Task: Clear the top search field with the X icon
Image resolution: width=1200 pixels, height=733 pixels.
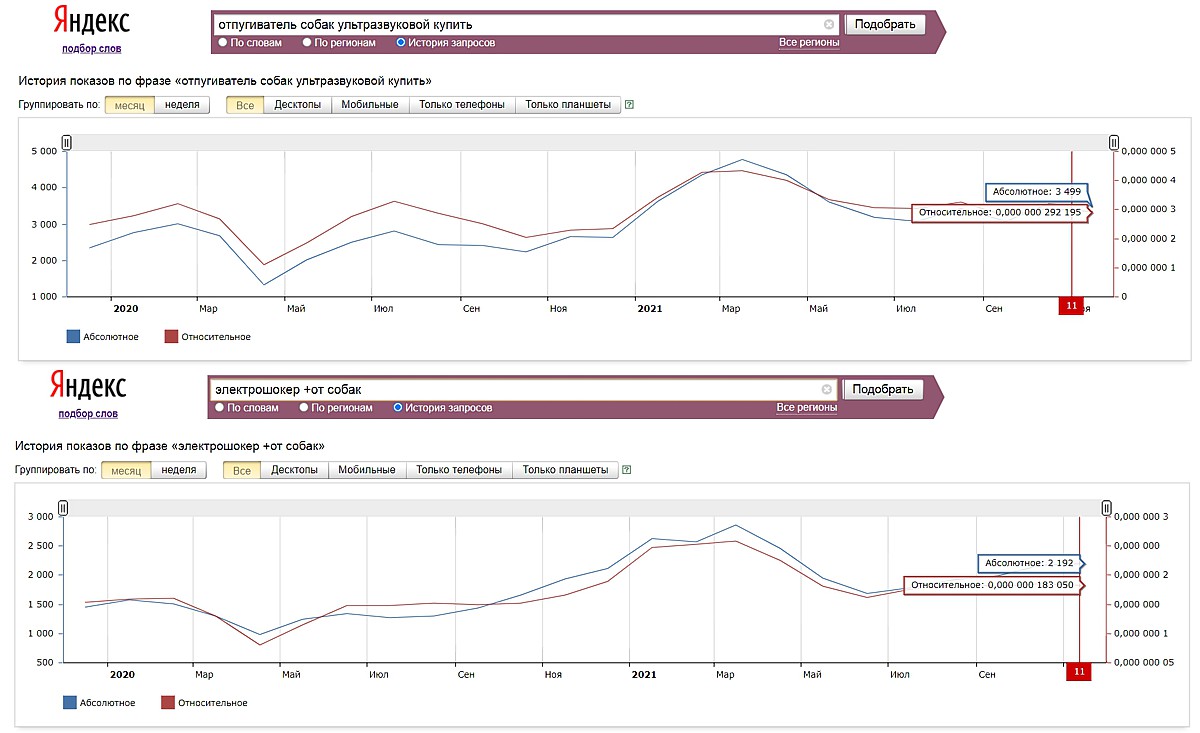Action: click(829, 24)
